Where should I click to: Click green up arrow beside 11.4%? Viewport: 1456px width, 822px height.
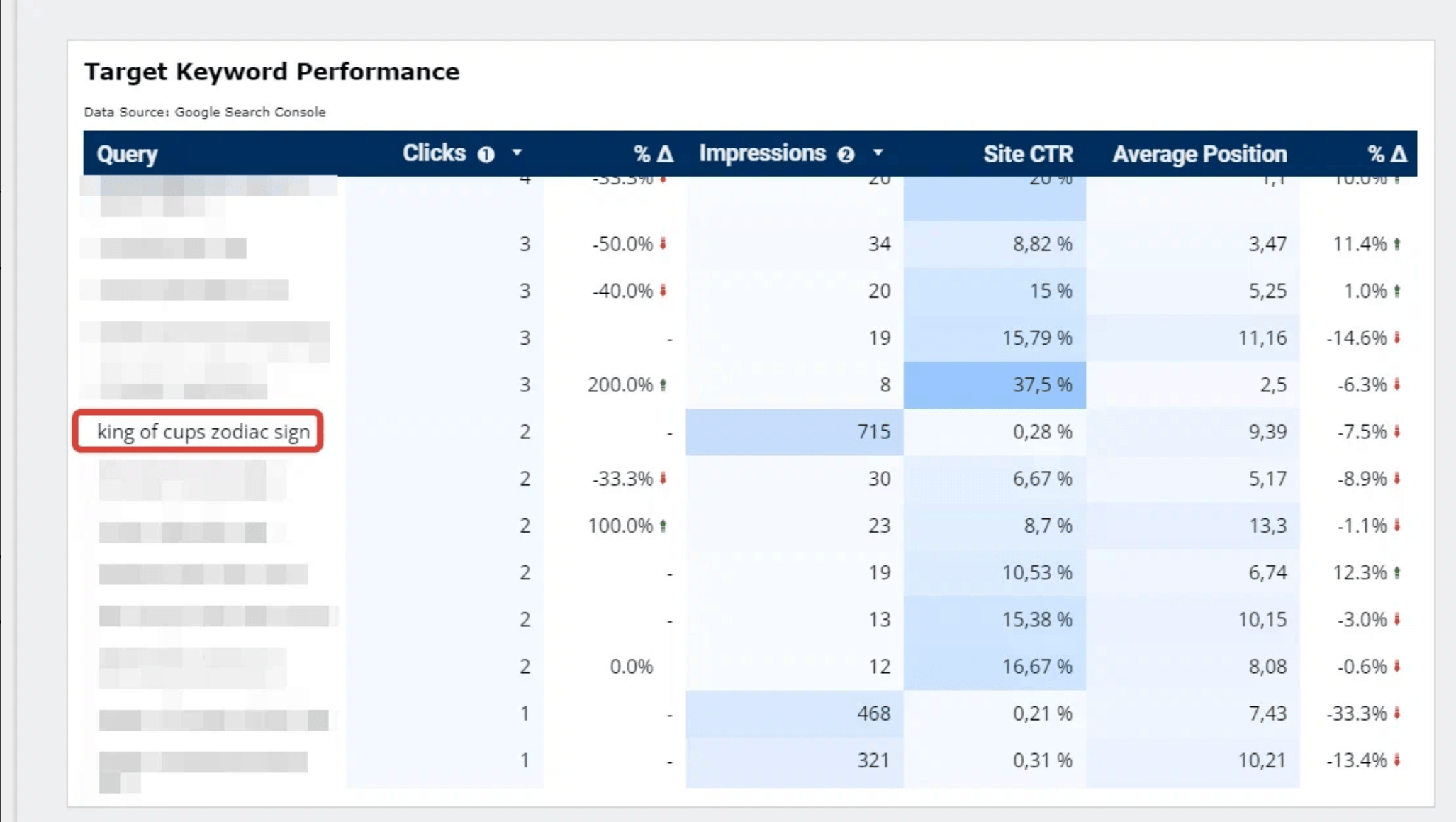(1397, 244)
